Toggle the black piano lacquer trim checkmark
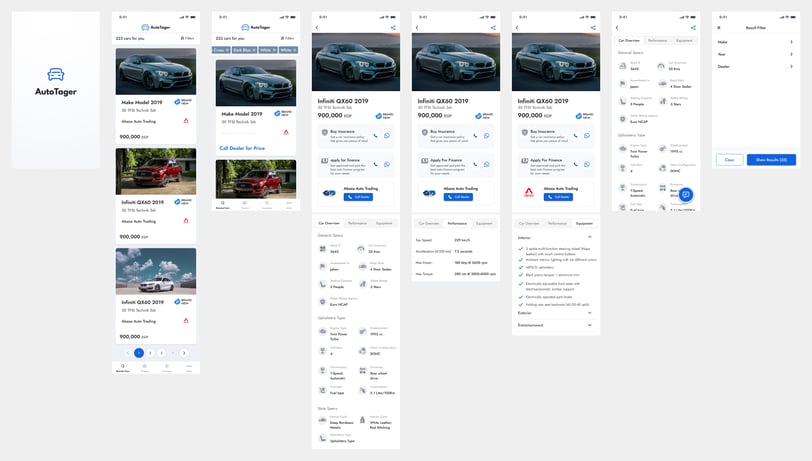This screenshot has height=461, width=812. click(x=521, y=275)
